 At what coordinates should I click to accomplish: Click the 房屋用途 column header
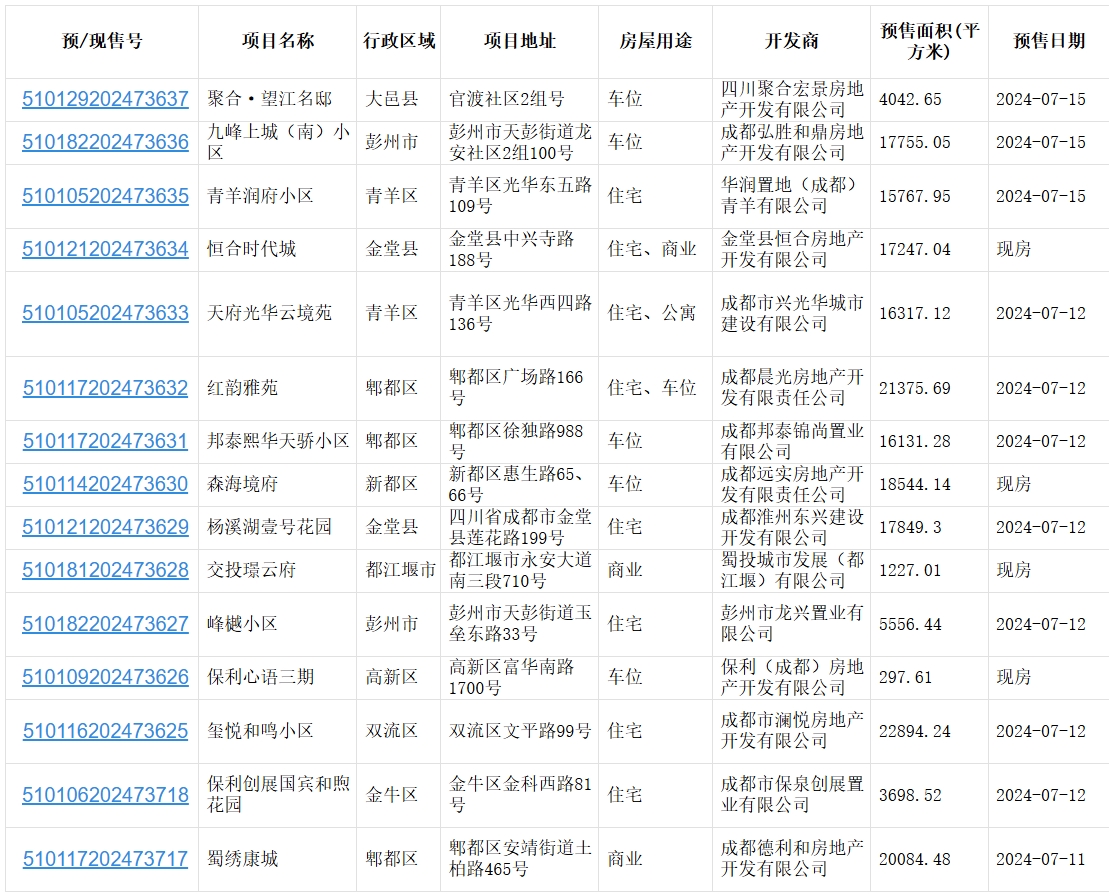(656, 41)
